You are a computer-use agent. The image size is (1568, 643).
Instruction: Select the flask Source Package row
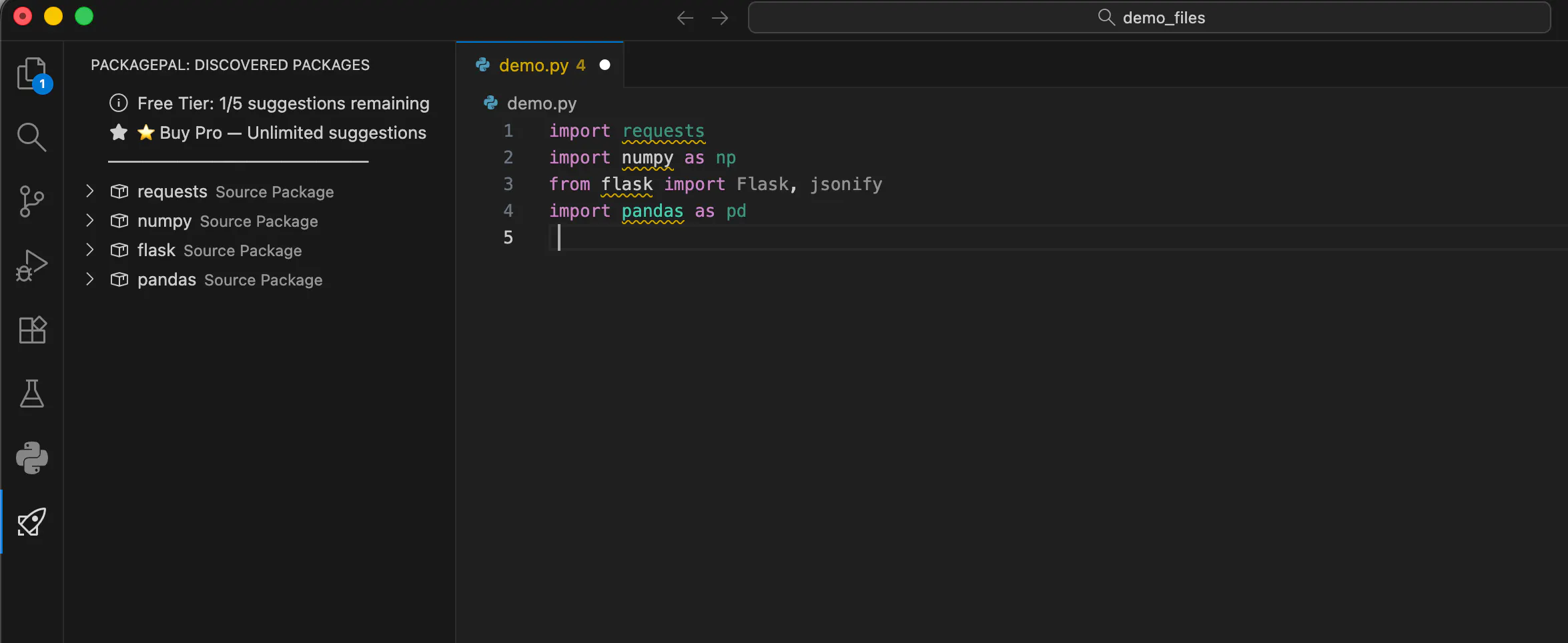(260, 250)
